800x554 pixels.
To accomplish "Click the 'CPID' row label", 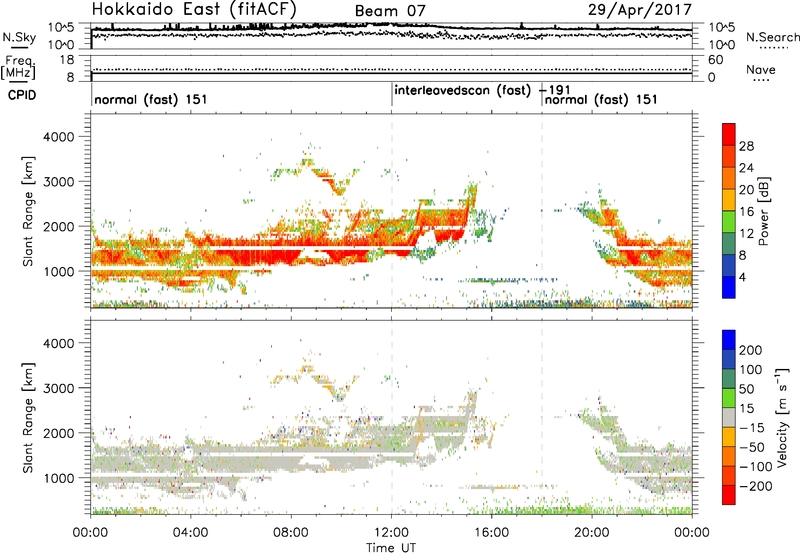I will tap(22, 95).
